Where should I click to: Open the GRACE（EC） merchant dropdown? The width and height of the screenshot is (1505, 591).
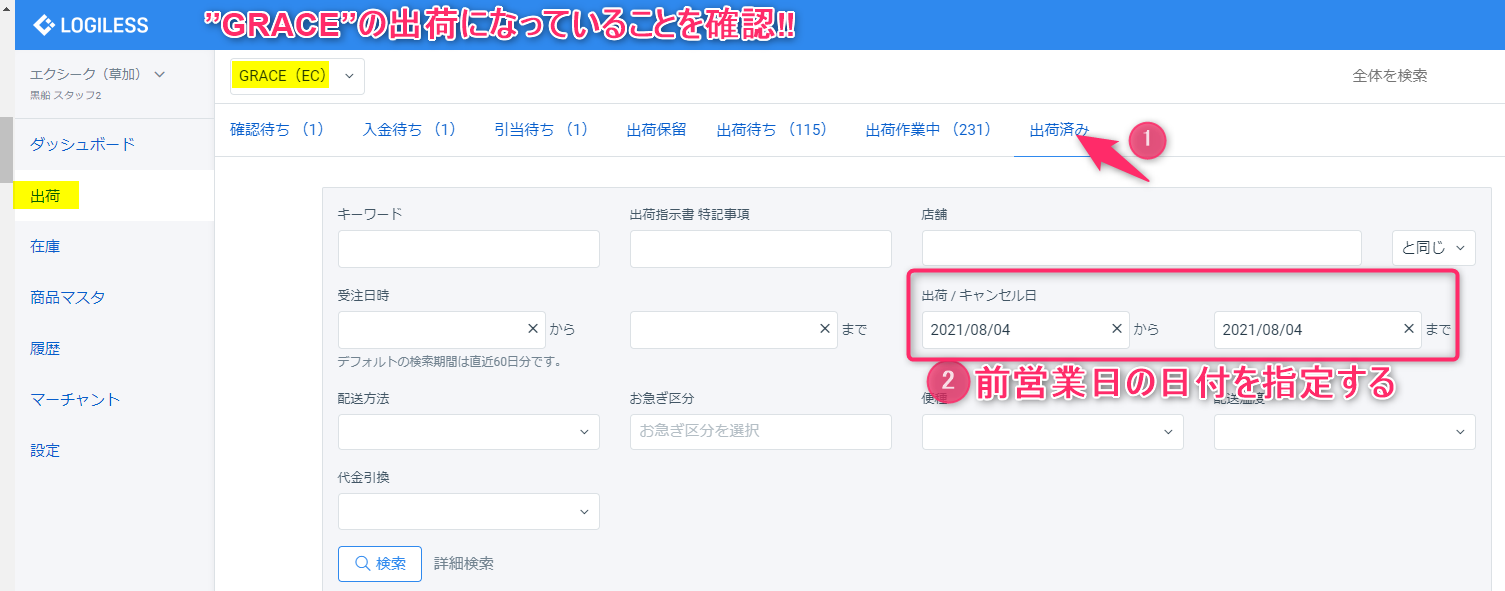click(297, 76)
